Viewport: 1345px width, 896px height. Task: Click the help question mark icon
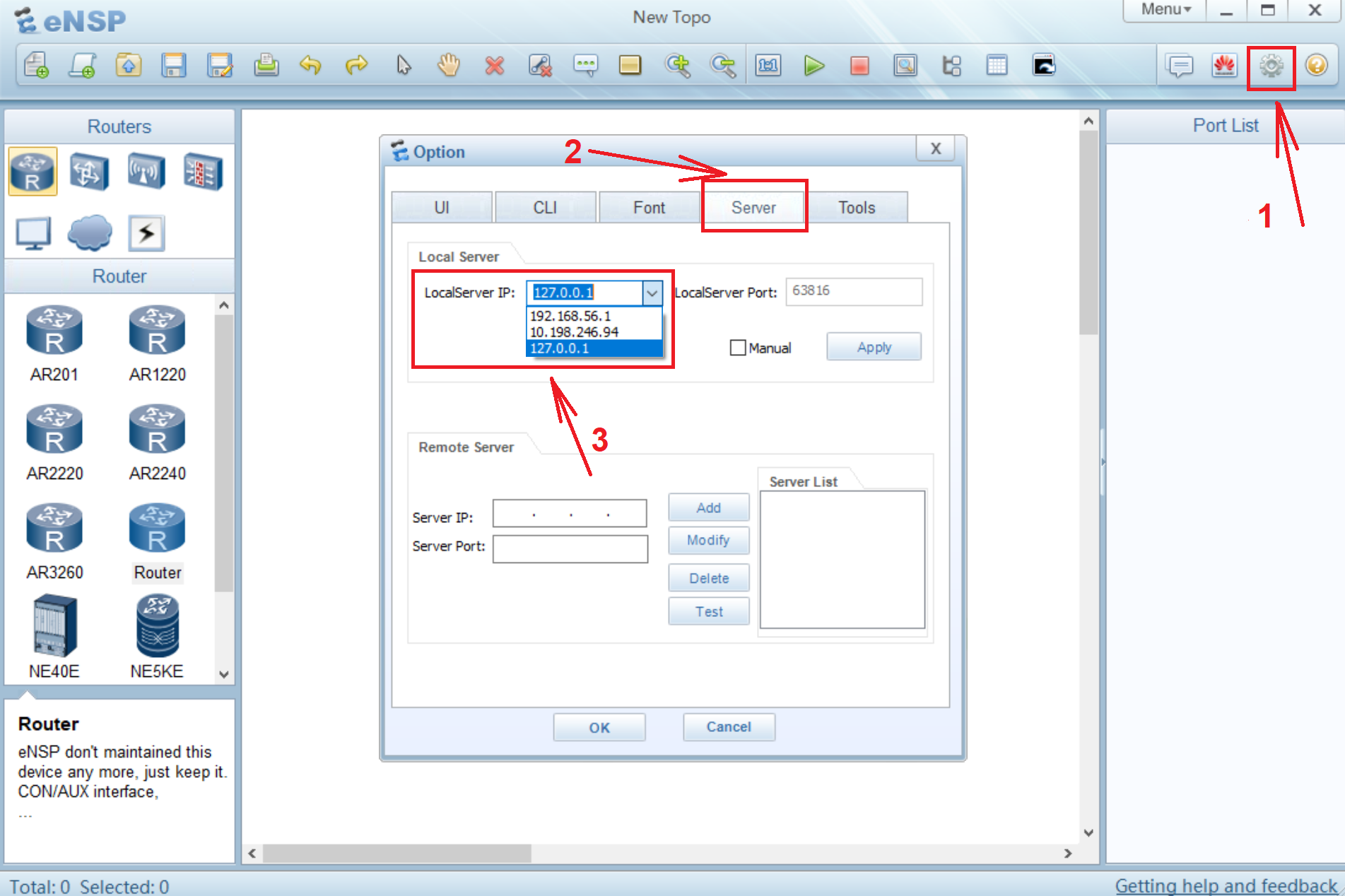[1316, 66]
